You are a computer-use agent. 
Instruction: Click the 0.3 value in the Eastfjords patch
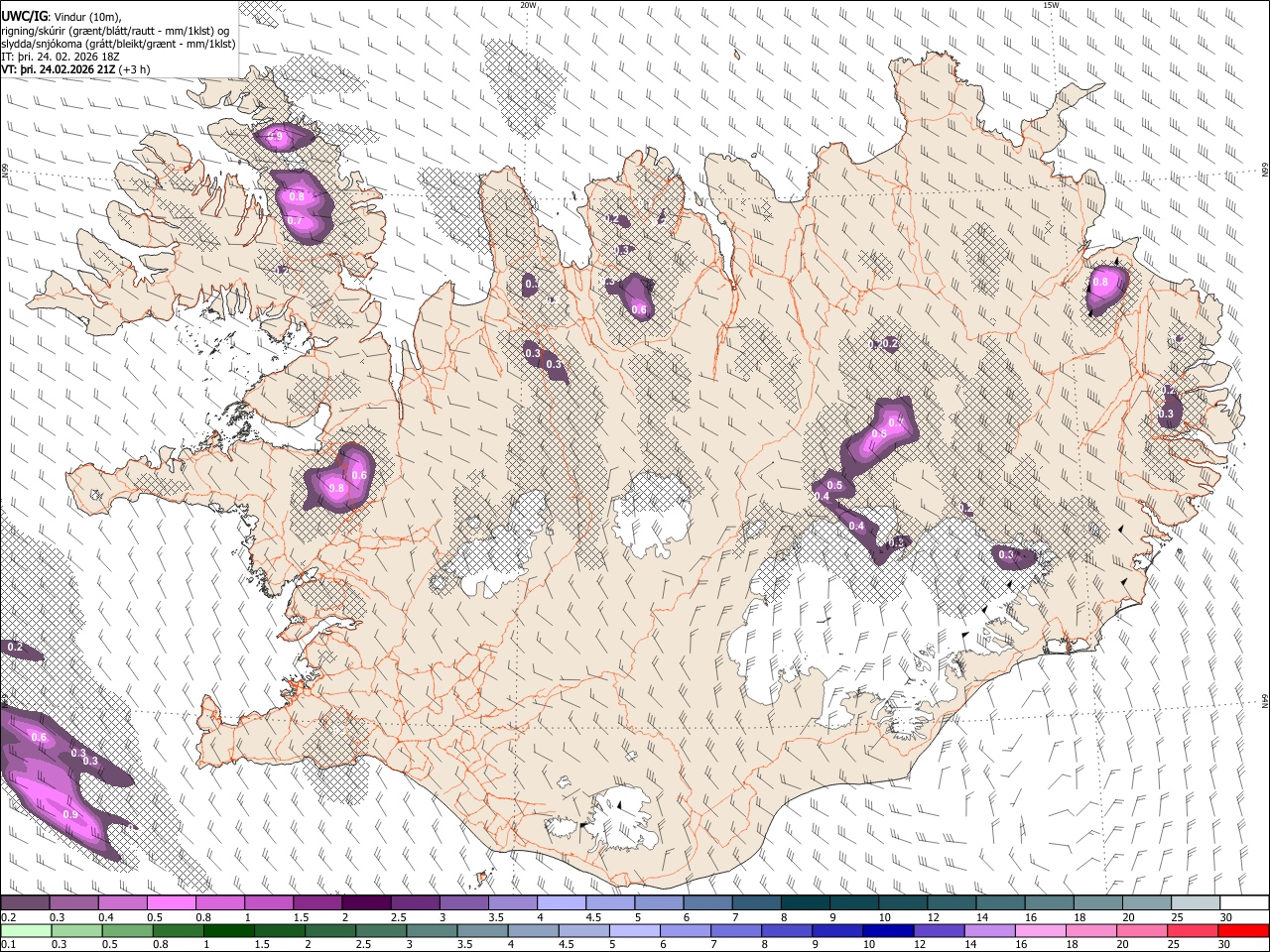(x=1166, y=415)
